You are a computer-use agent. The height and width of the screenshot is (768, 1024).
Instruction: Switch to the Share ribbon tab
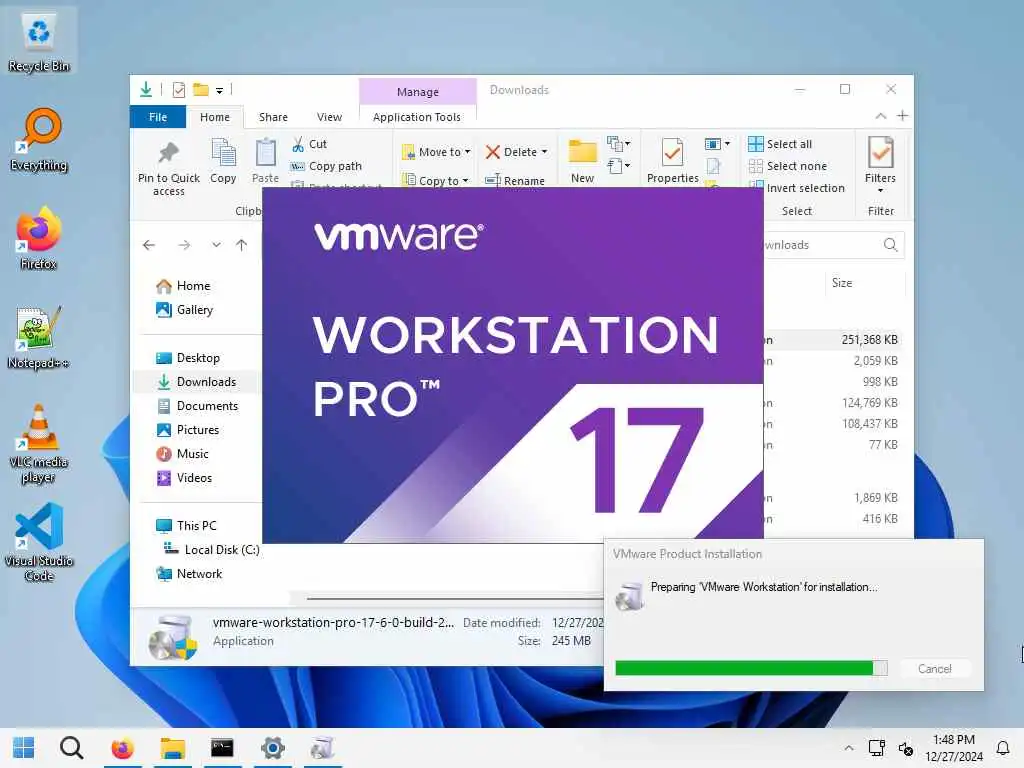(273, 117)
